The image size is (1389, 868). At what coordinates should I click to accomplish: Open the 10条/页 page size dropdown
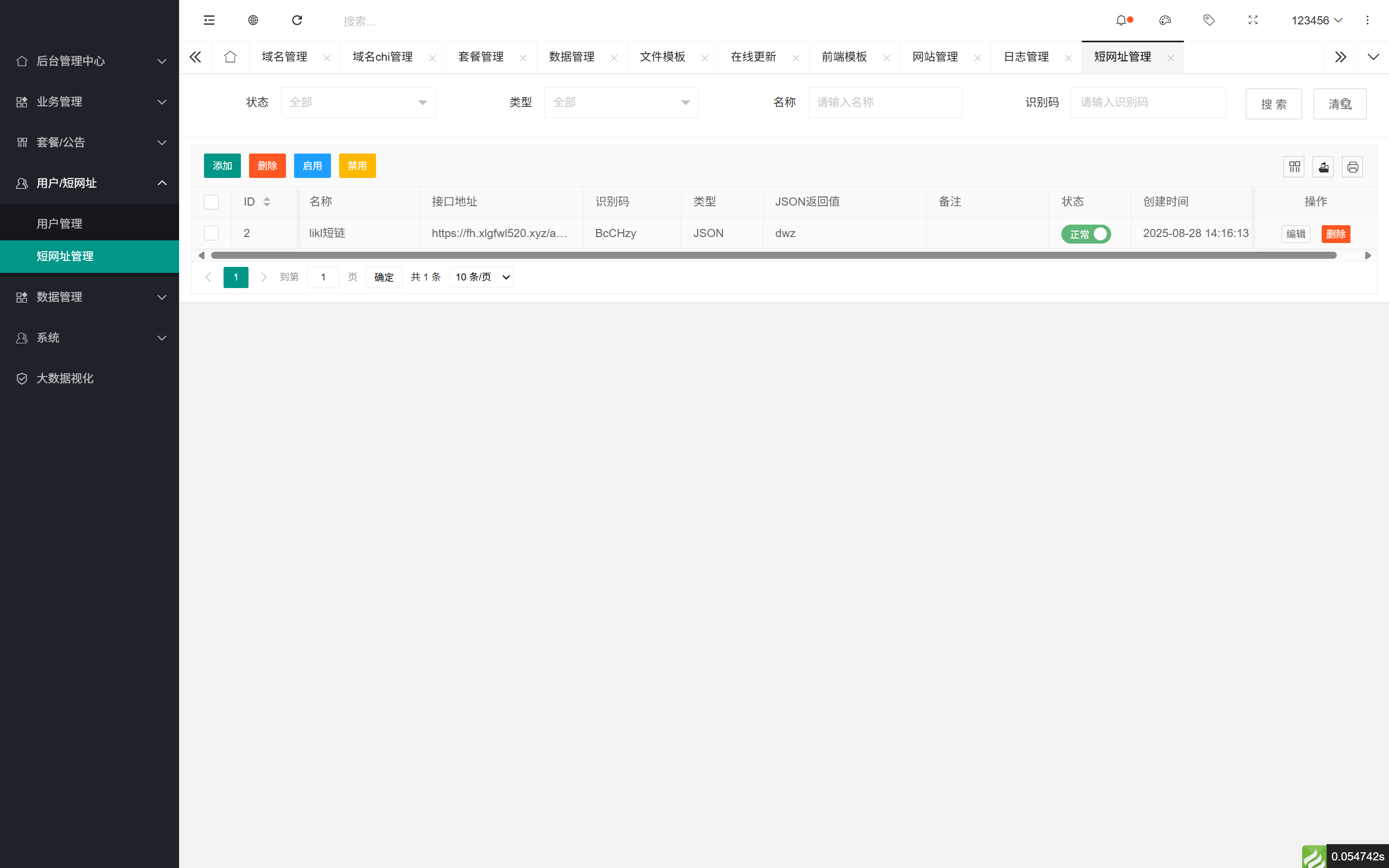pos(480,277)
